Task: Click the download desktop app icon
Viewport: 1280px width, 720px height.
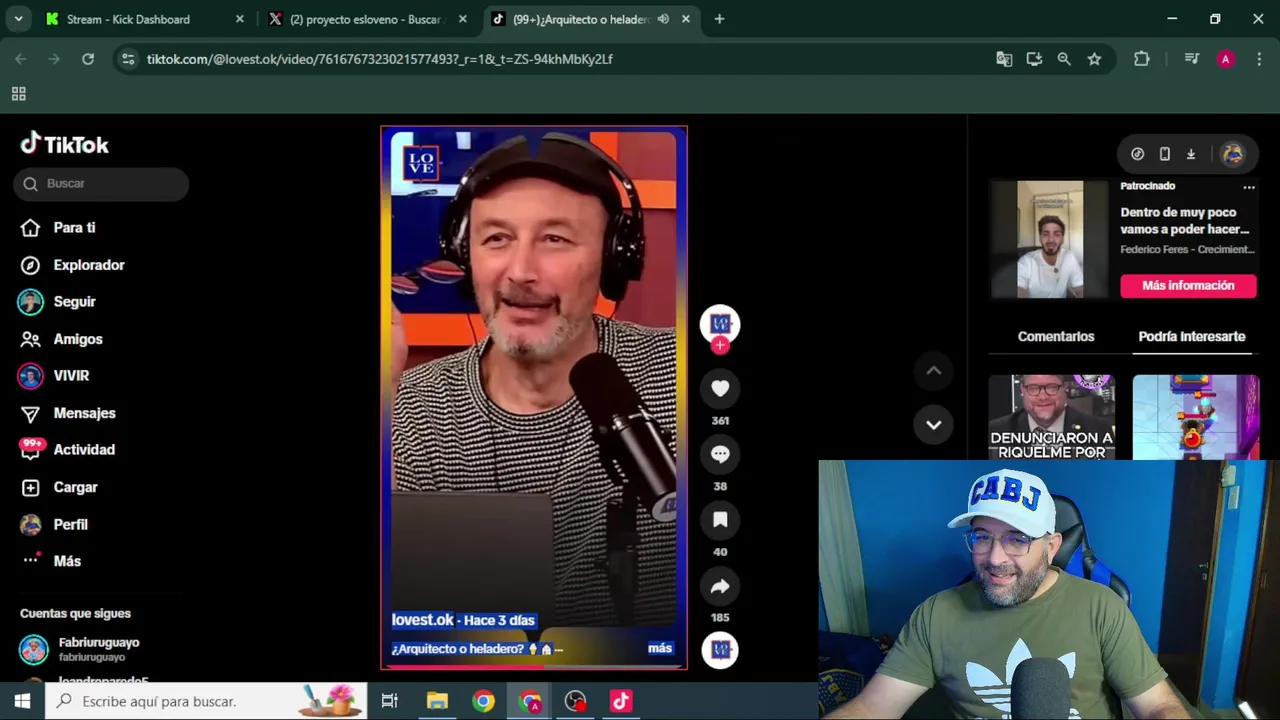Action: tap(1191, 154)
